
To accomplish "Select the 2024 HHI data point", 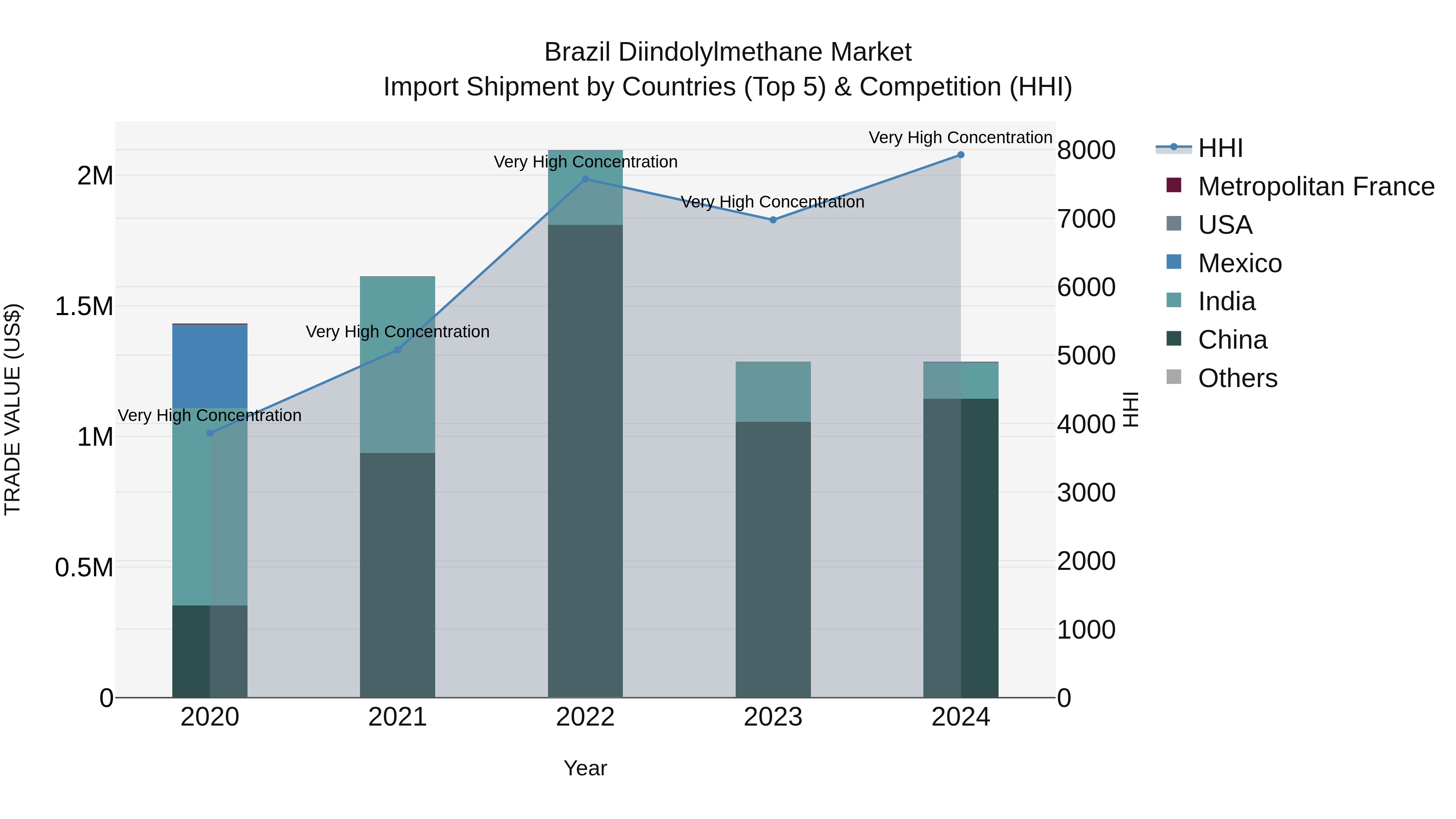I will coord(961,155).
